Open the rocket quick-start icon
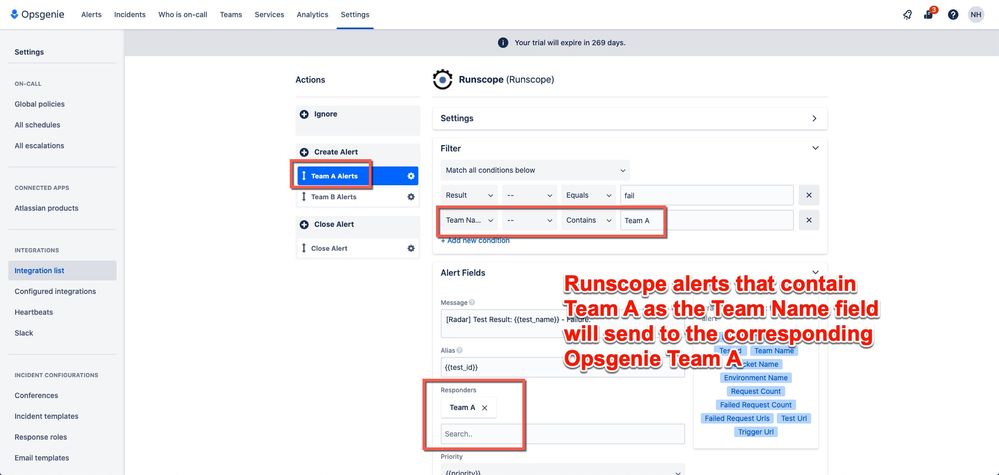The height and width of the screenshot is (475, 999). point(907,15)
